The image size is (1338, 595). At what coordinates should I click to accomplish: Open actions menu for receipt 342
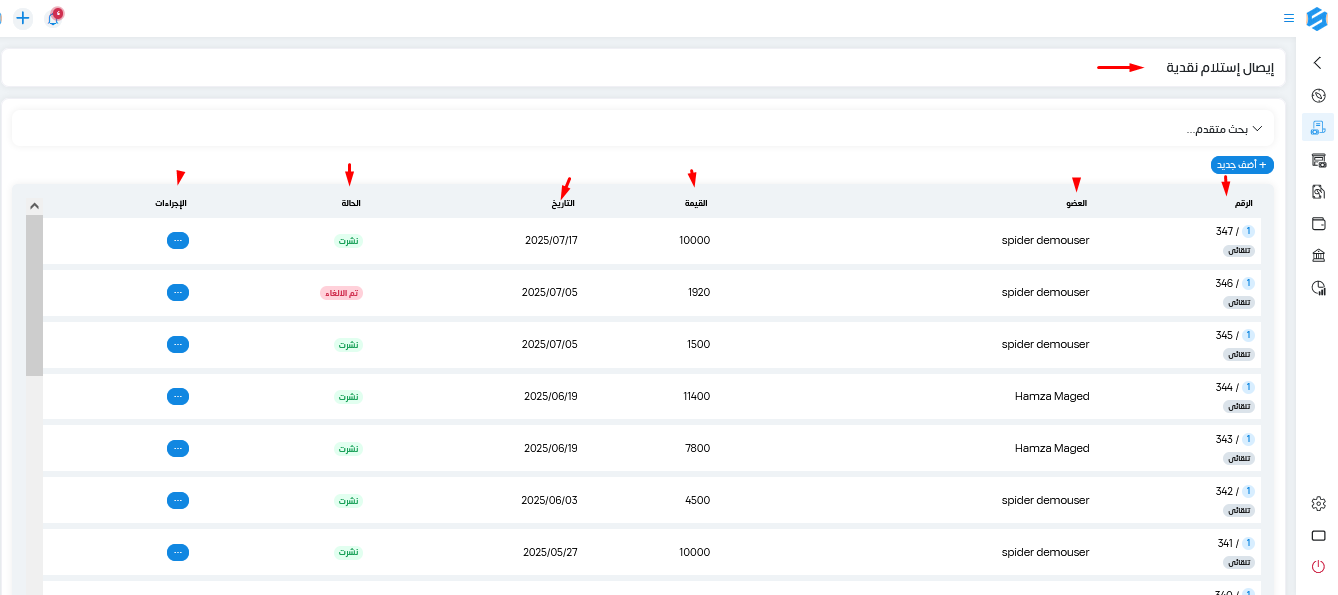tap(178, 500)
